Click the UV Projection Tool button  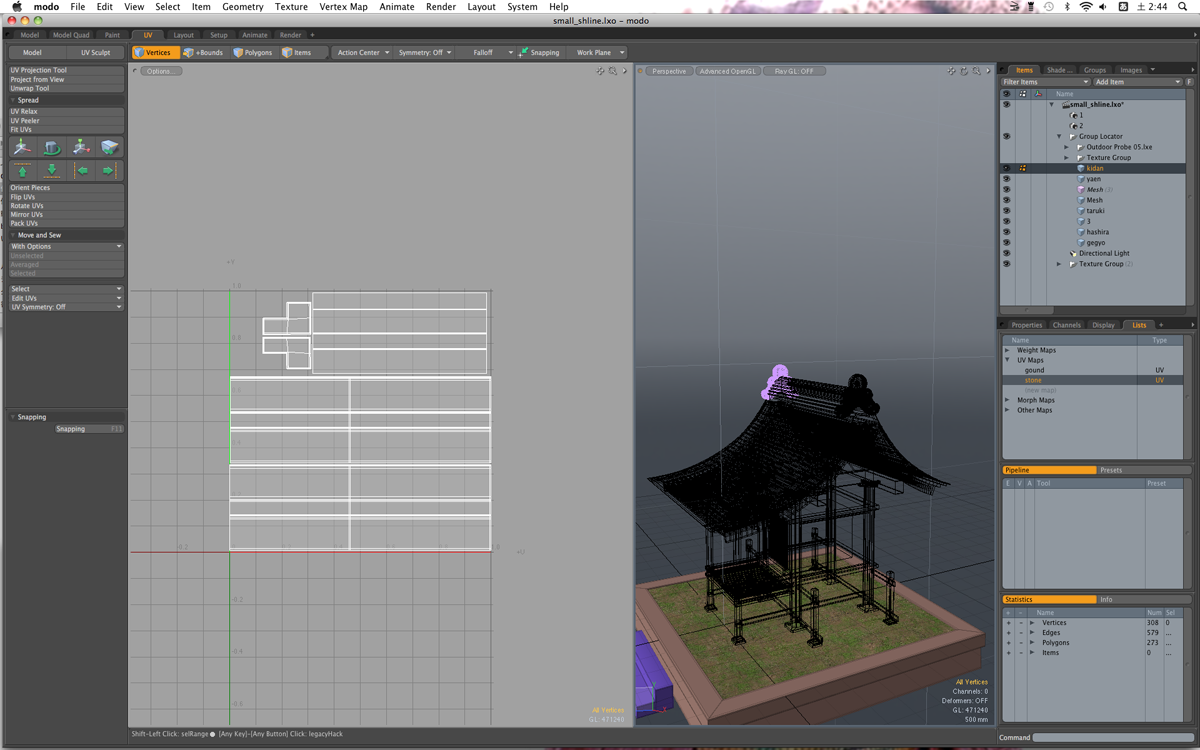point(66,71)
